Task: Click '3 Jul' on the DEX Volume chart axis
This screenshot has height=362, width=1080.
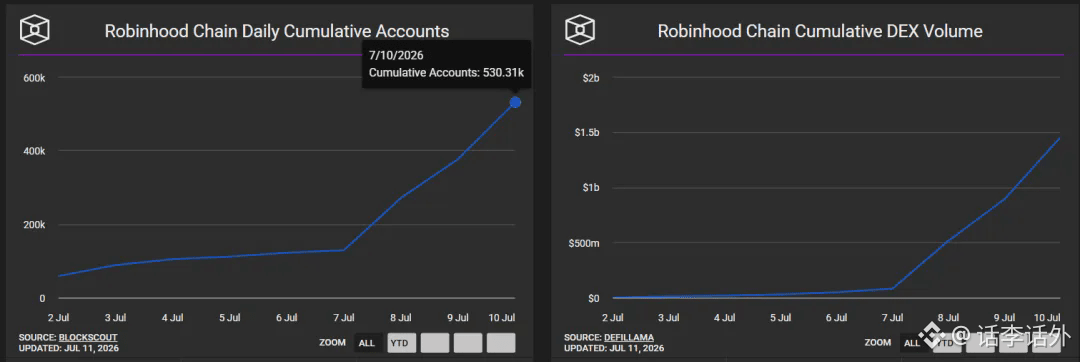Action: (x=668, y=317)
